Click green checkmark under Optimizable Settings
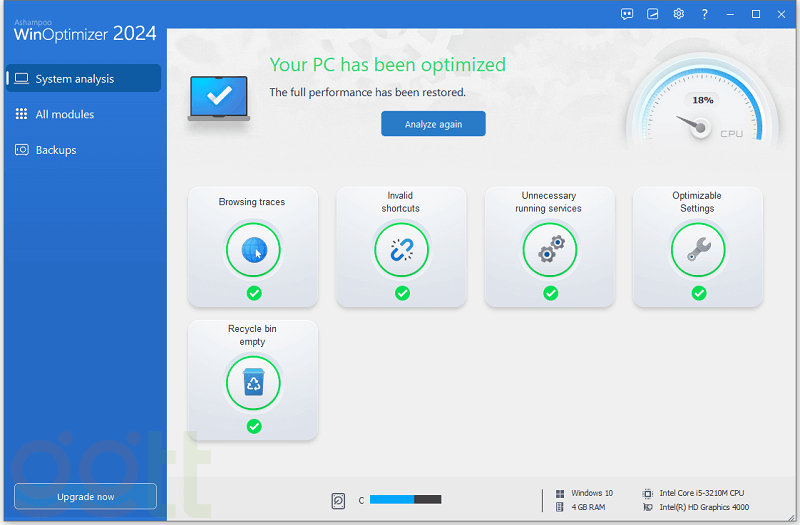This screenshot has height=525, width=800. (x=699, y=293)
